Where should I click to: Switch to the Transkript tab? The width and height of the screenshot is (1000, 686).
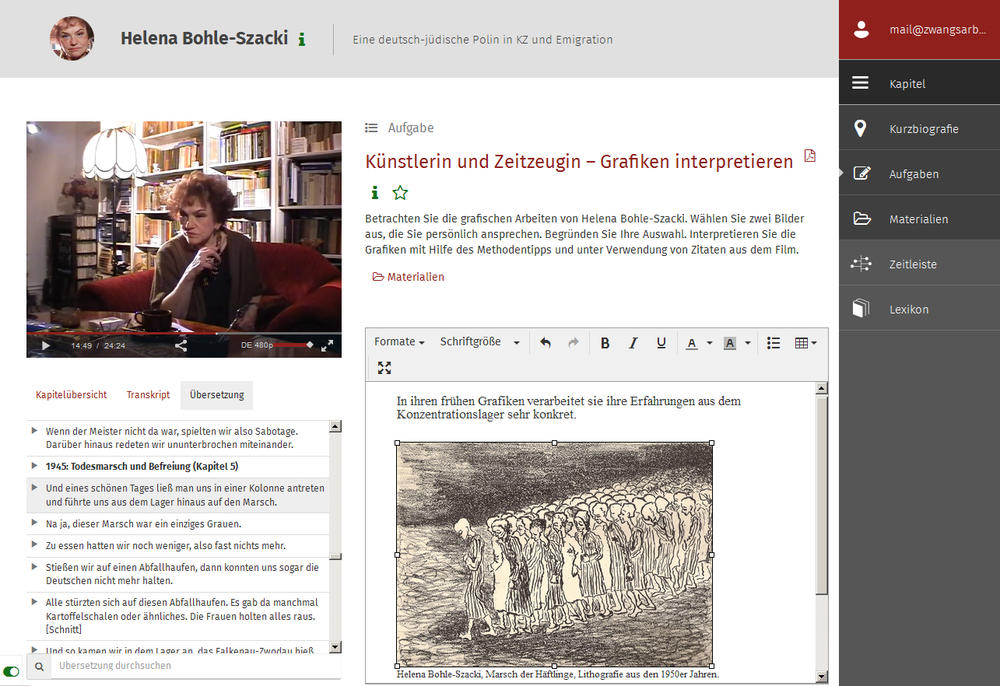148,395
